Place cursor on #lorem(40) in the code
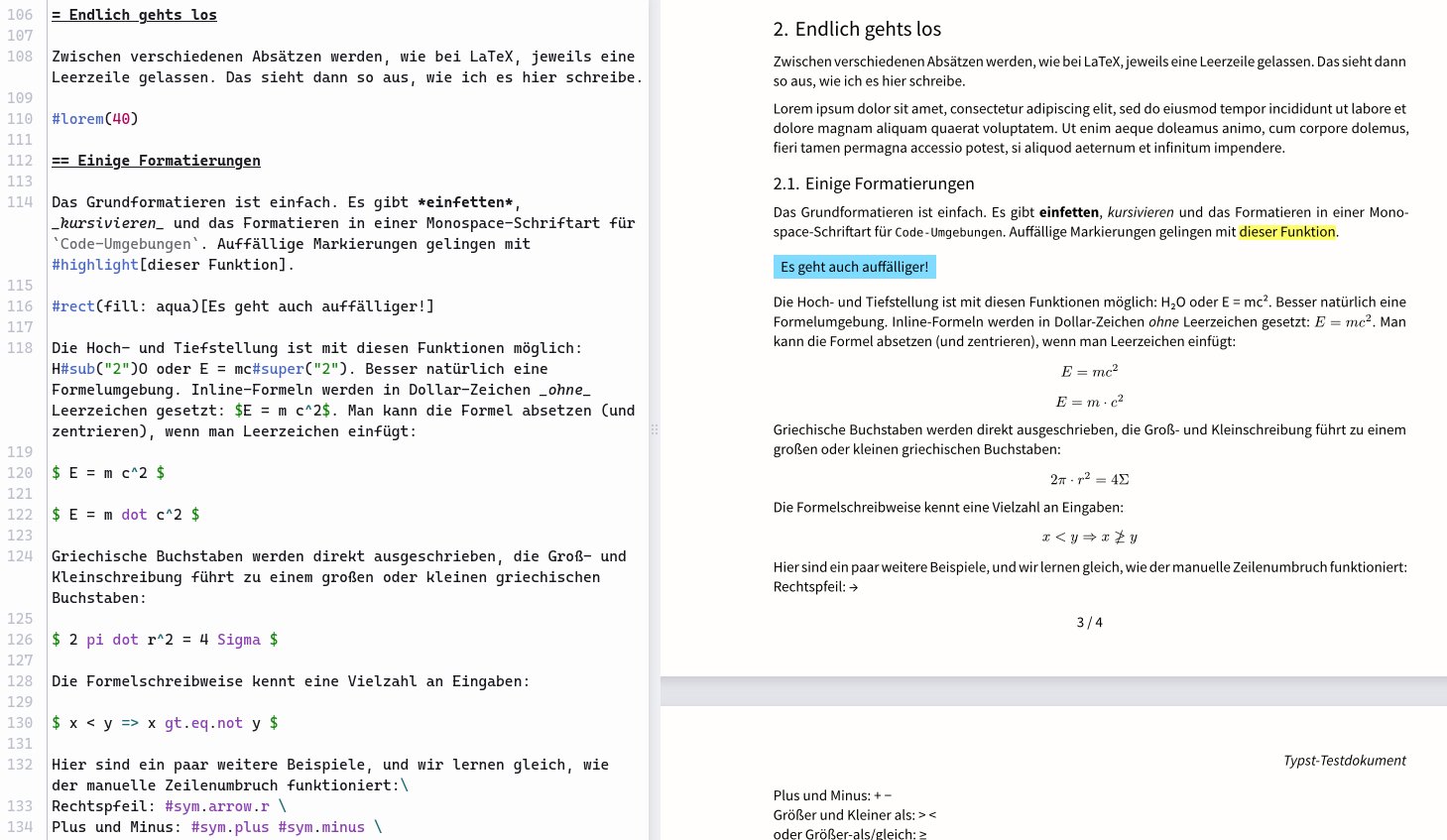Image resolution: width=1447 pixels, height=840 pixels. (94, 119)
